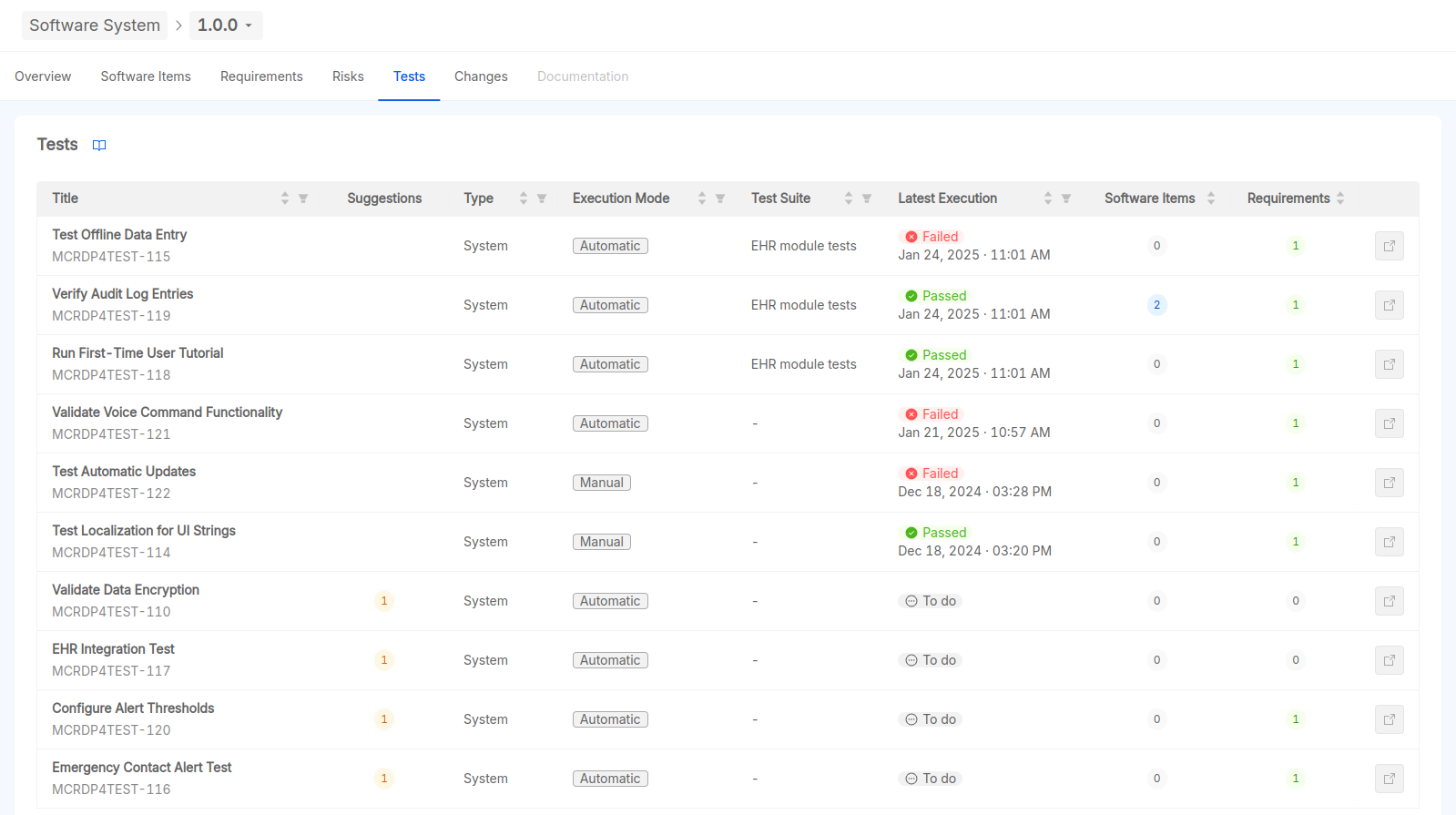The height and width of the screenshot is (815, 1456).
Task: Open Verify Audit Log Entries external link icon
Action: click(x=1390, y=305)
